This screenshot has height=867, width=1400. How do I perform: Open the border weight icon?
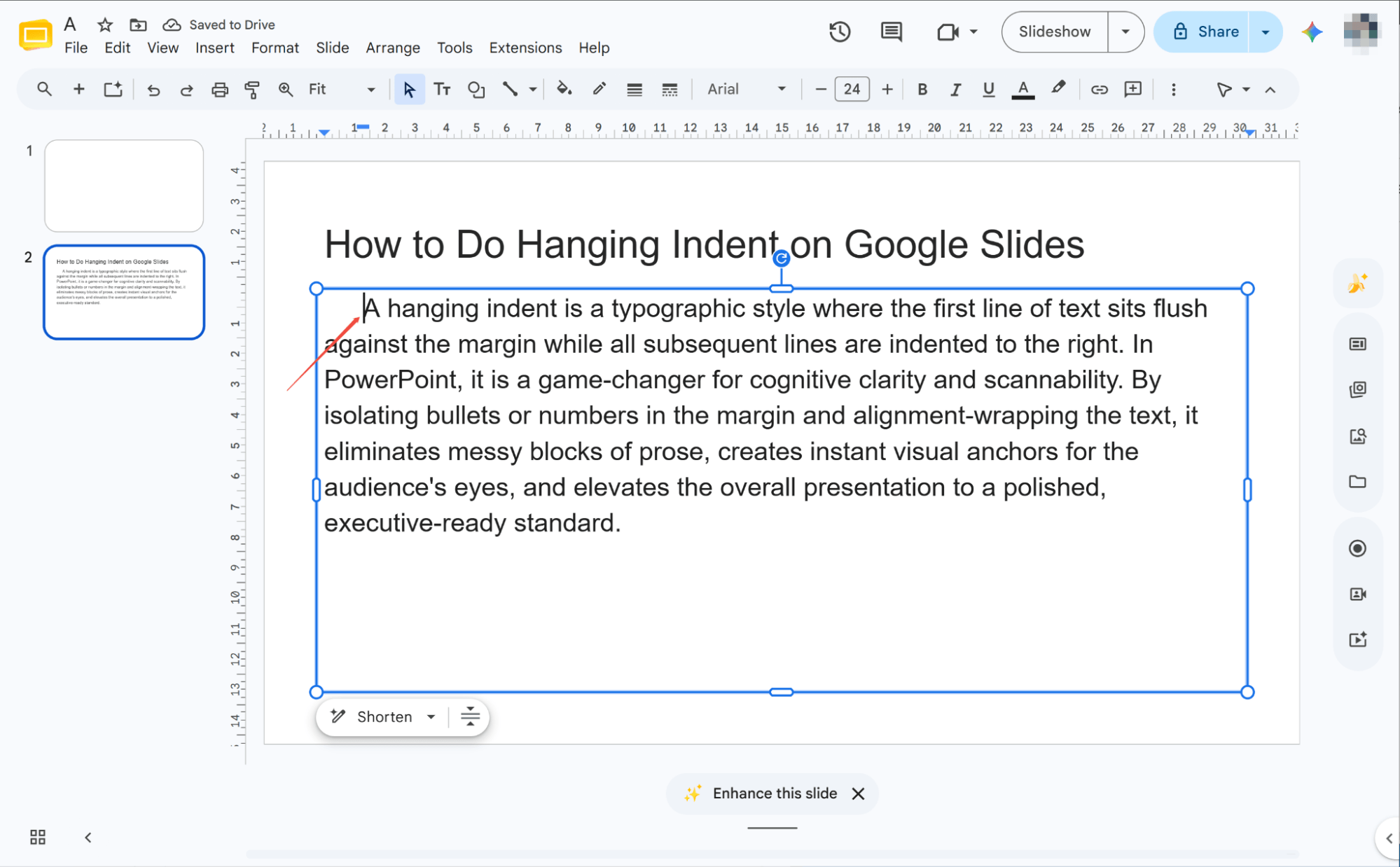(635, 90)
